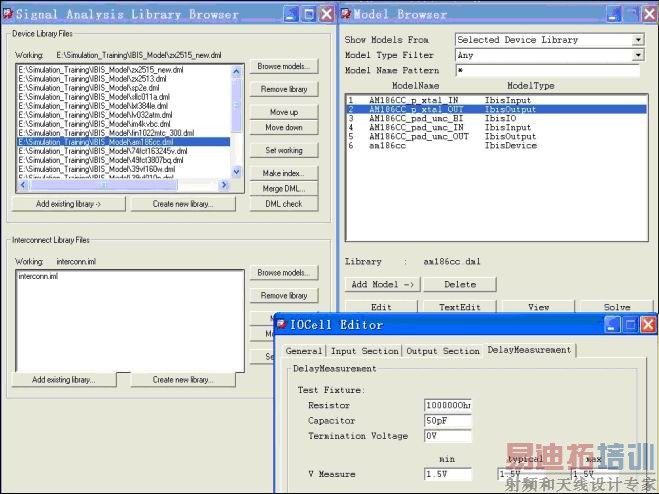Switch to General tab in IOCell Editor
The height and width of the screenshot is (494, 659).
pos(303,351)
